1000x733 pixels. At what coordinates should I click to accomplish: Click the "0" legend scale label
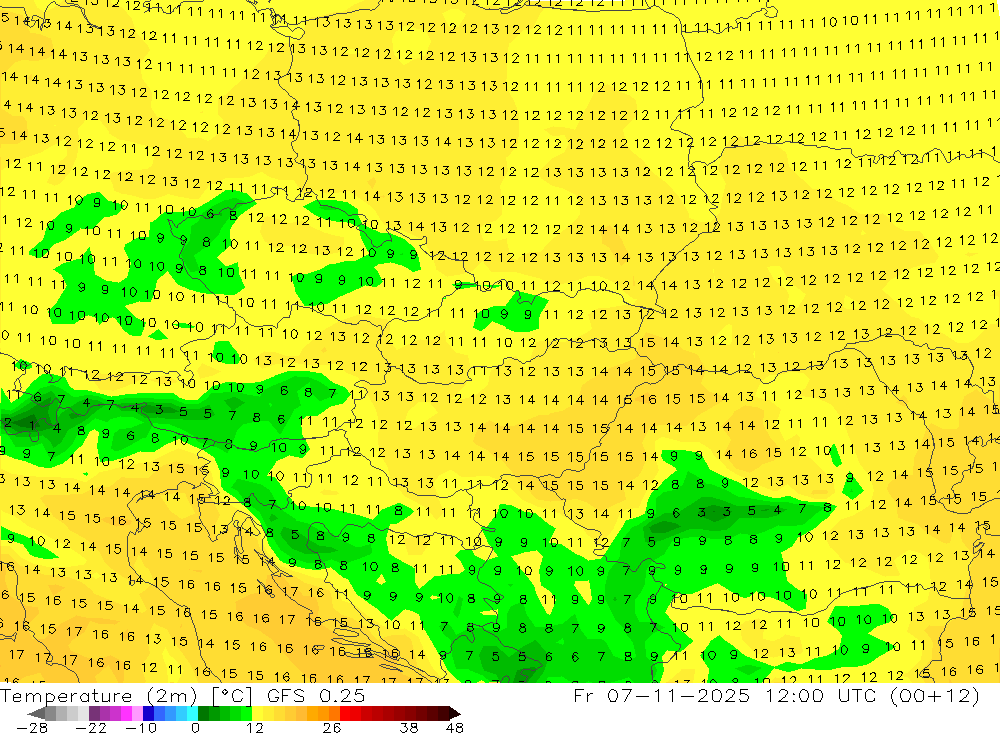tap(195, 727)
